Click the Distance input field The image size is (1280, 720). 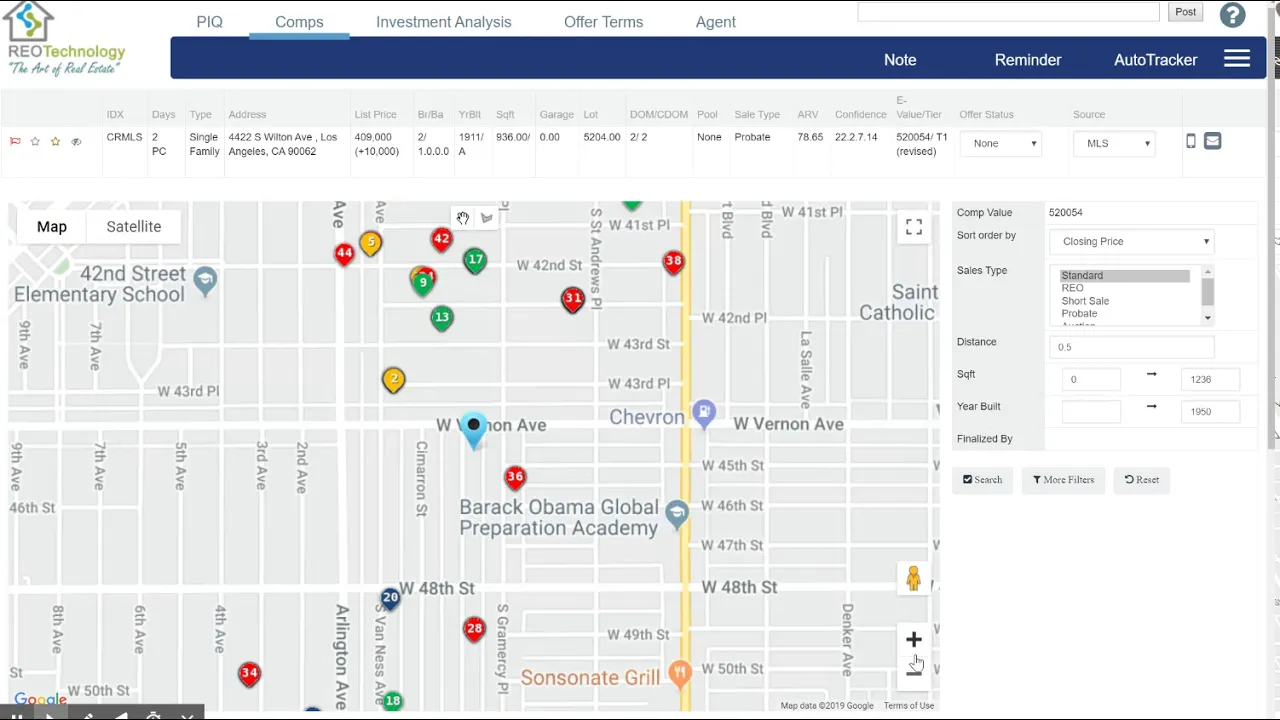pyautogui.click(x=1132, y=347)
